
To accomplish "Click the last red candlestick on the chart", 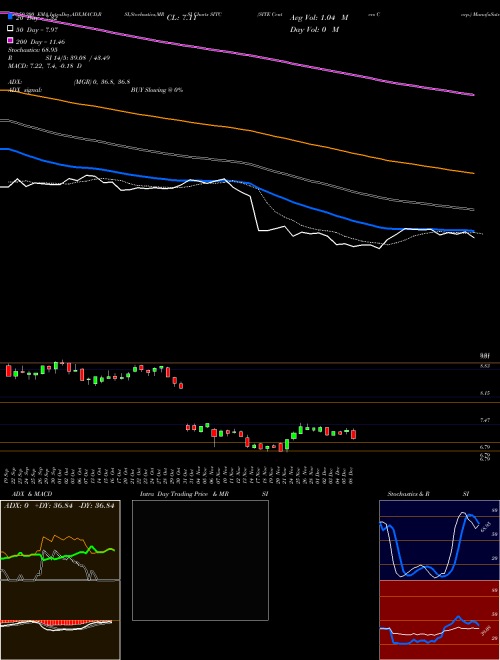I will pos(354,434).
